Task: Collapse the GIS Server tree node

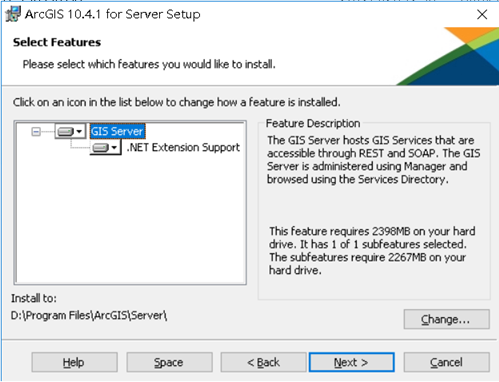Action: point(36,132)
